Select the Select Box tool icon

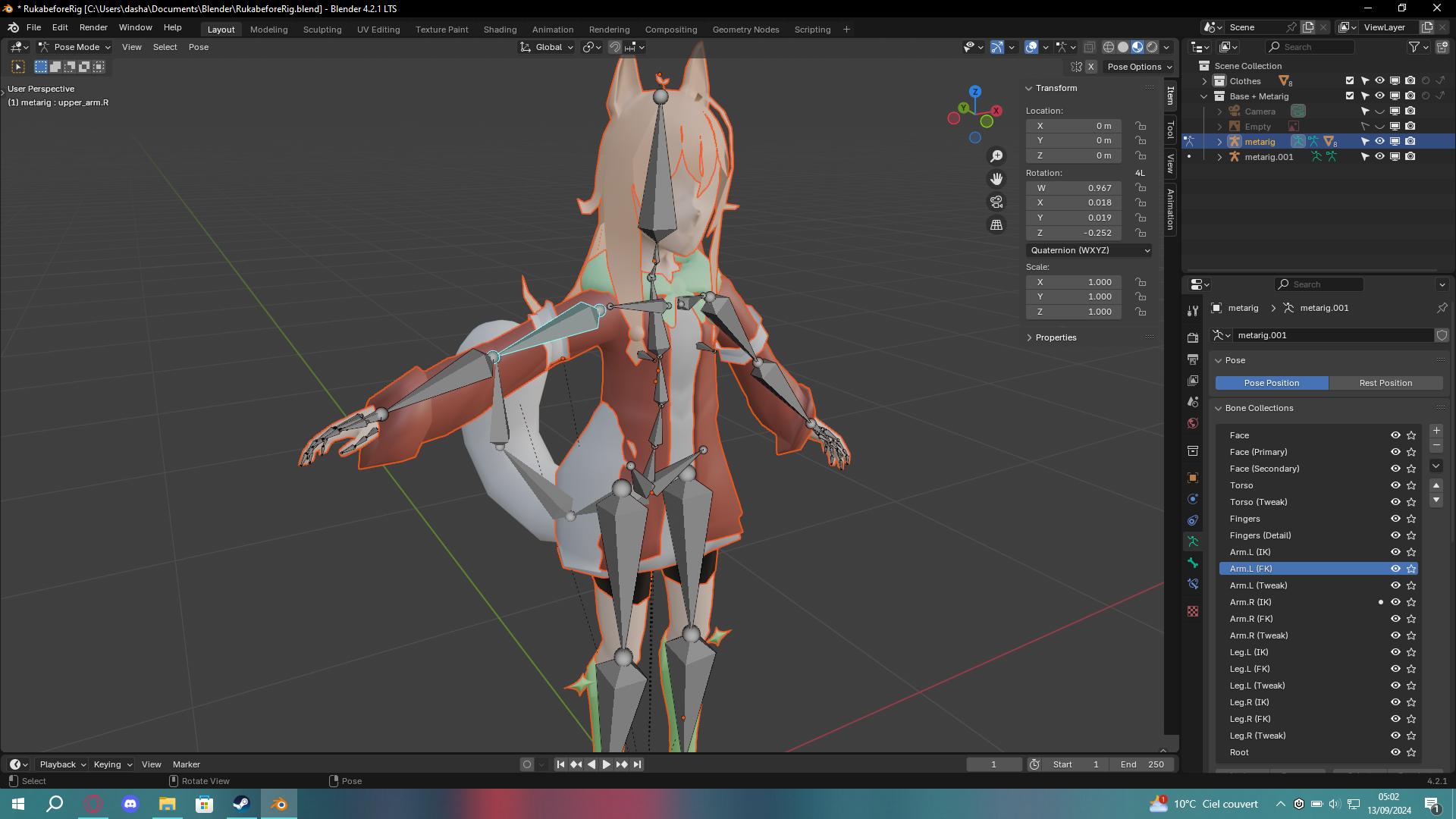pos(18,67)
